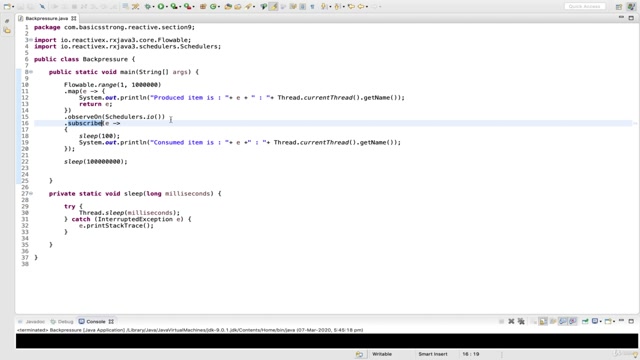This screenshot has height=360, width=640.
Task: Close the Console view tab
Action: [x=111, y=322]
